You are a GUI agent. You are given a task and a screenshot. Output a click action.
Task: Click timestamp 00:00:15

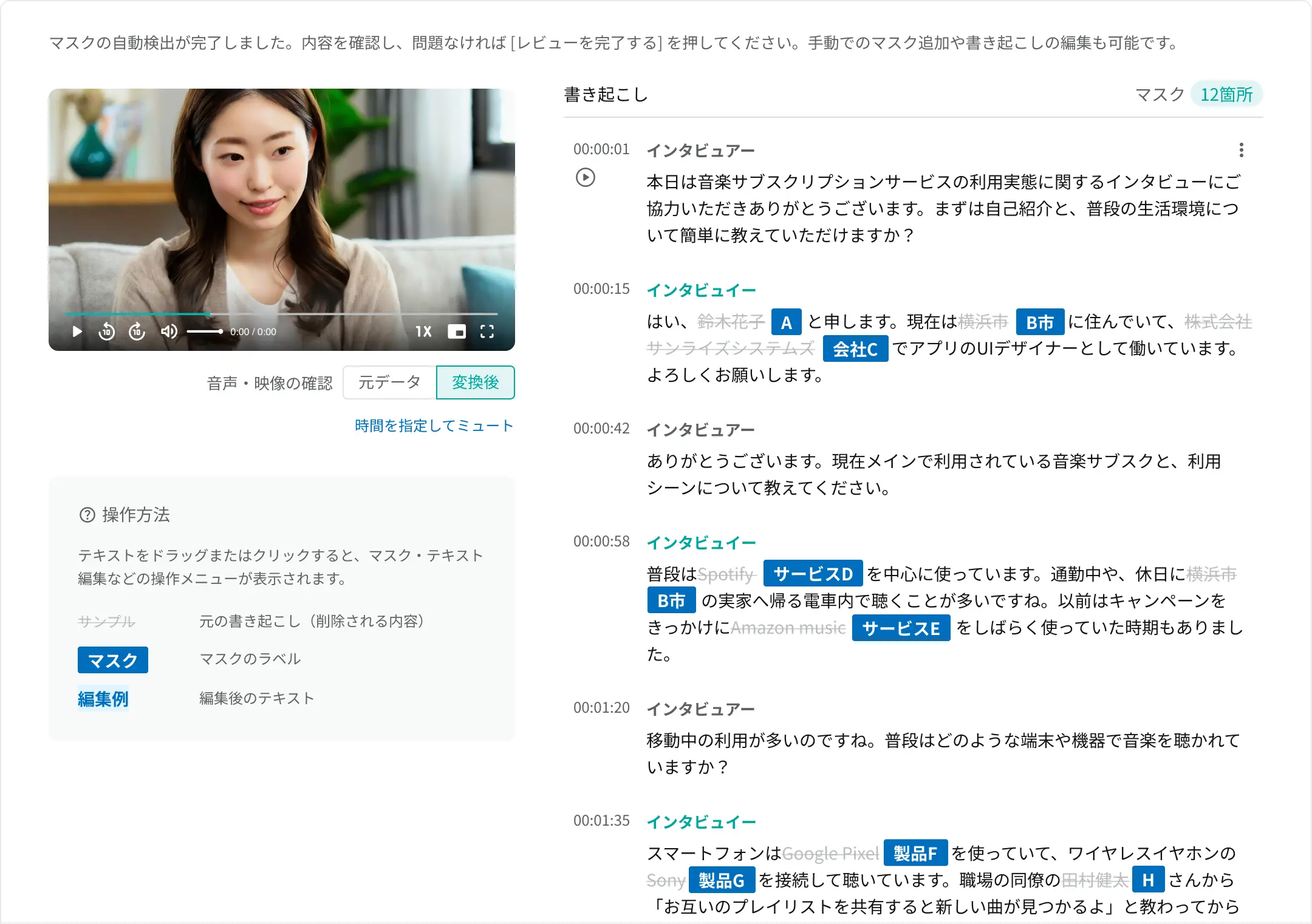coord(601,289)
